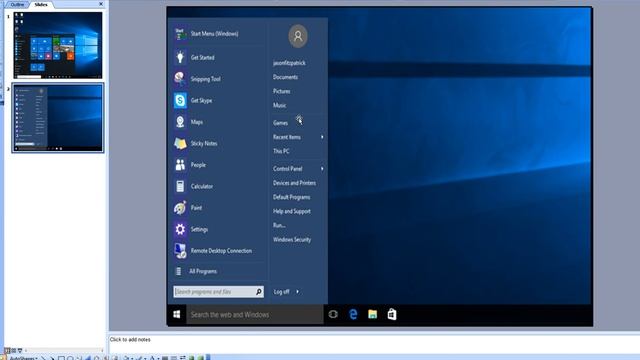The image size is (640, 360).
Task: Open Get Started lightbulb icon
Action: (180, 57)
